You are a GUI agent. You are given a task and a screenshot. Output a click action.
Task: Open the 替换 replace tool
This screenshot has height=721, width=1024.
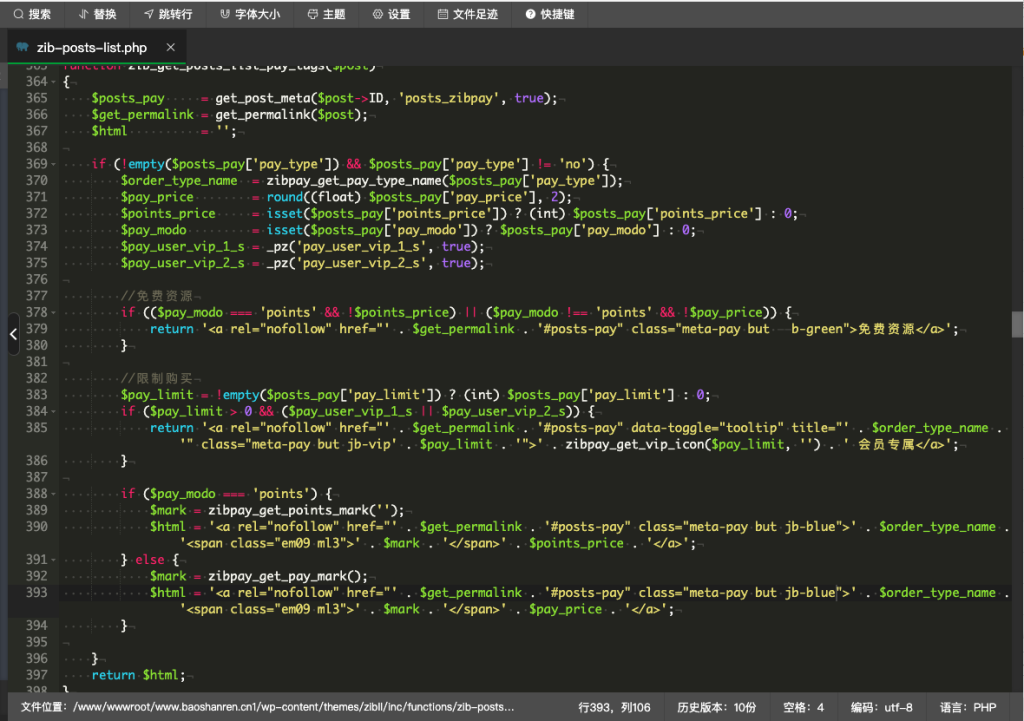click(x=97, y=14)
